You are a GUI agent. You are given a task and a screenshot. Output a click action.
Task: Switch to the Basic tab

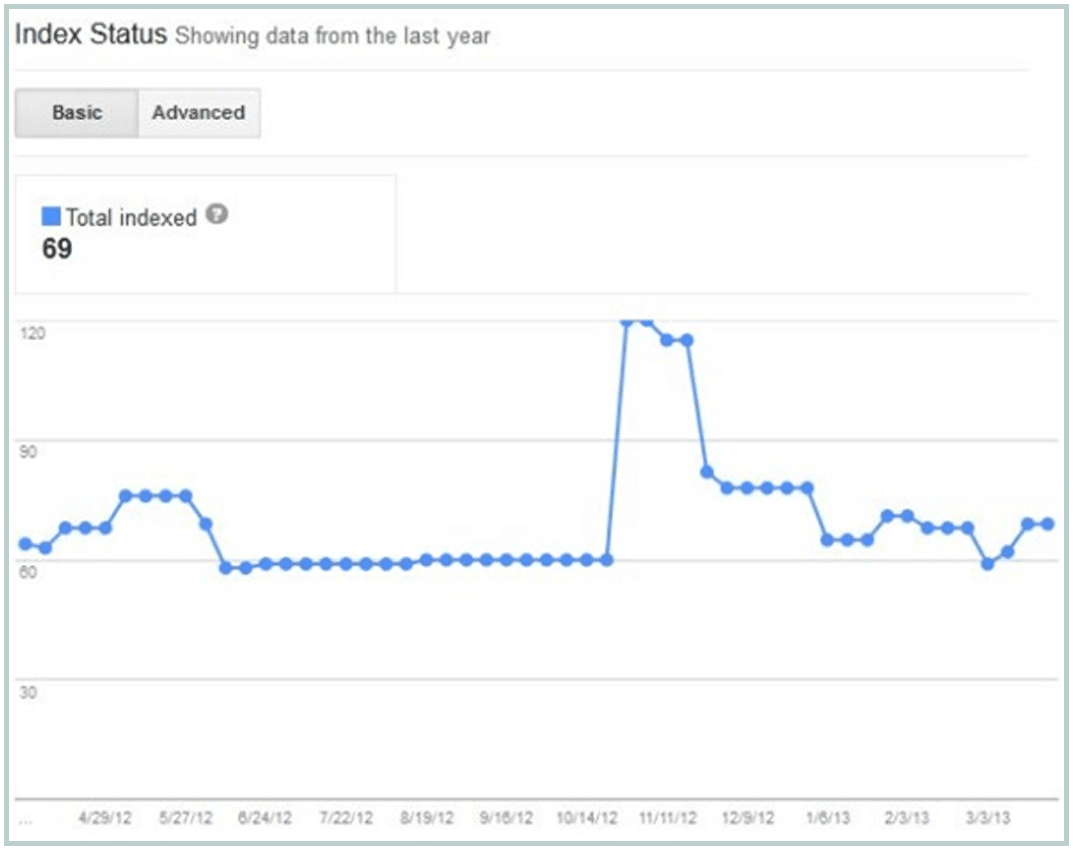[76, 113]
